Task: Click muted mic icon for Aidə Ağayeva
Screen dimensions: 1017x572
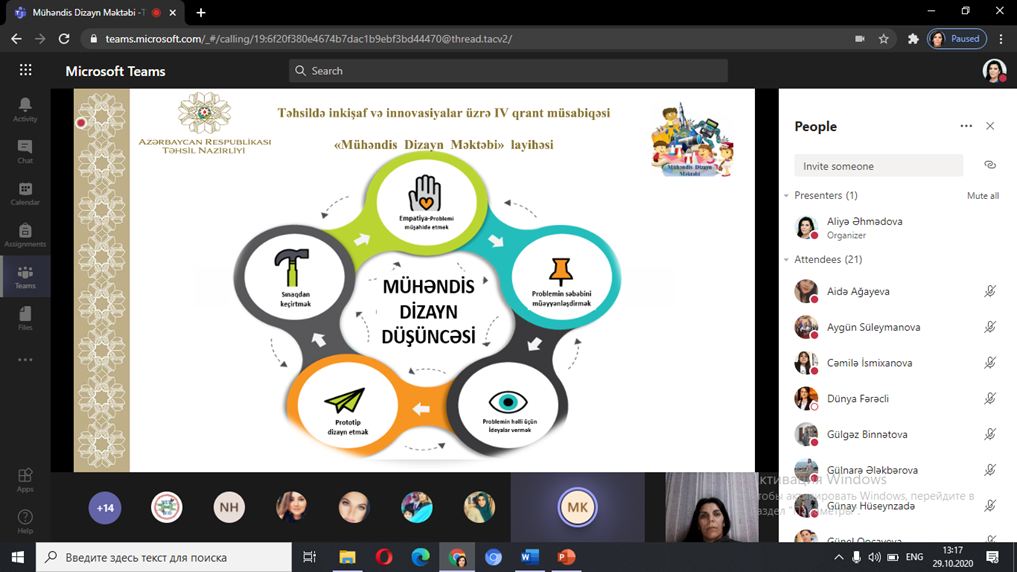Action: click(x=990, y=291)
